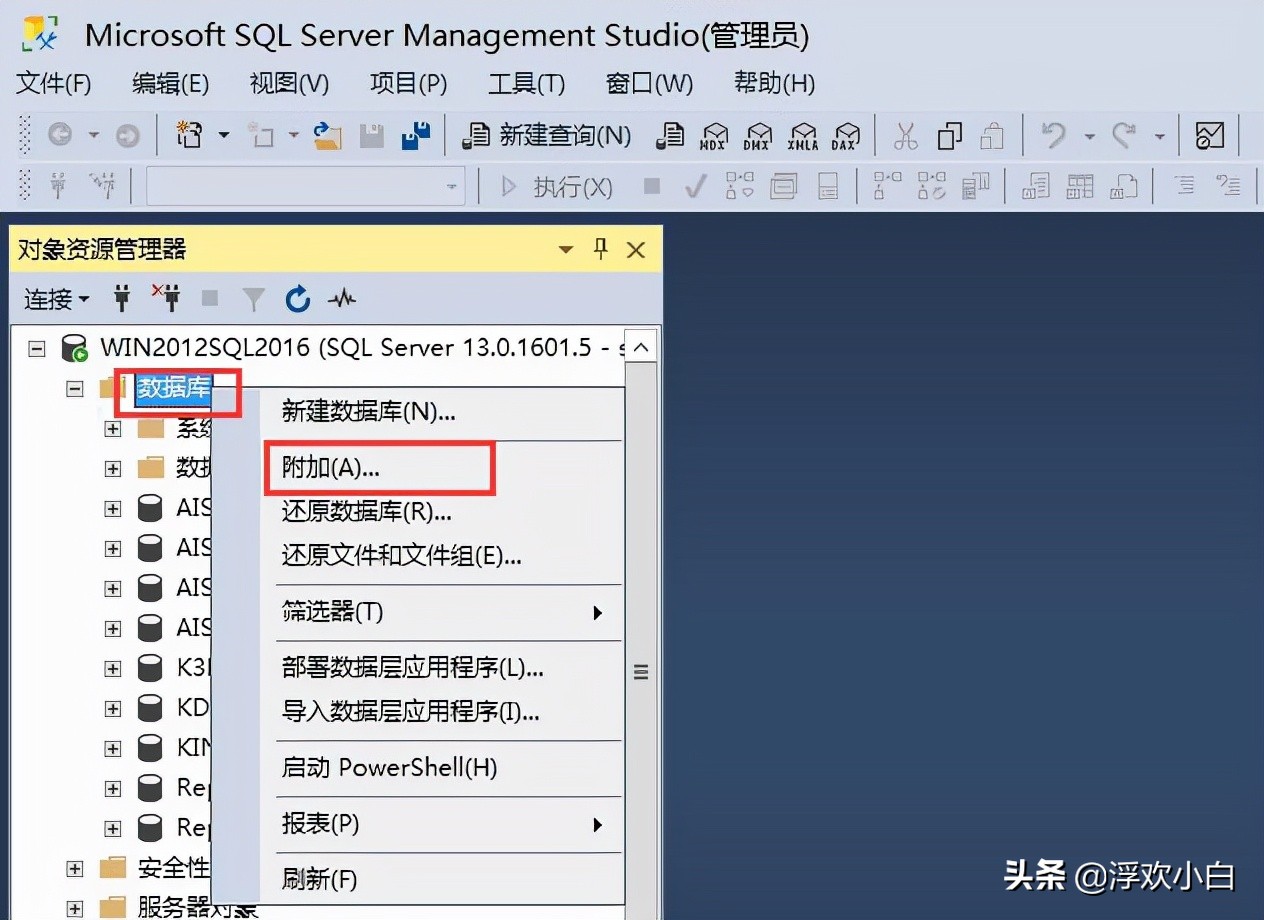The image size is (1264, 920).
Task: Open the window position dropdown on the panel title bar
Action: click(x=566, y=249)
